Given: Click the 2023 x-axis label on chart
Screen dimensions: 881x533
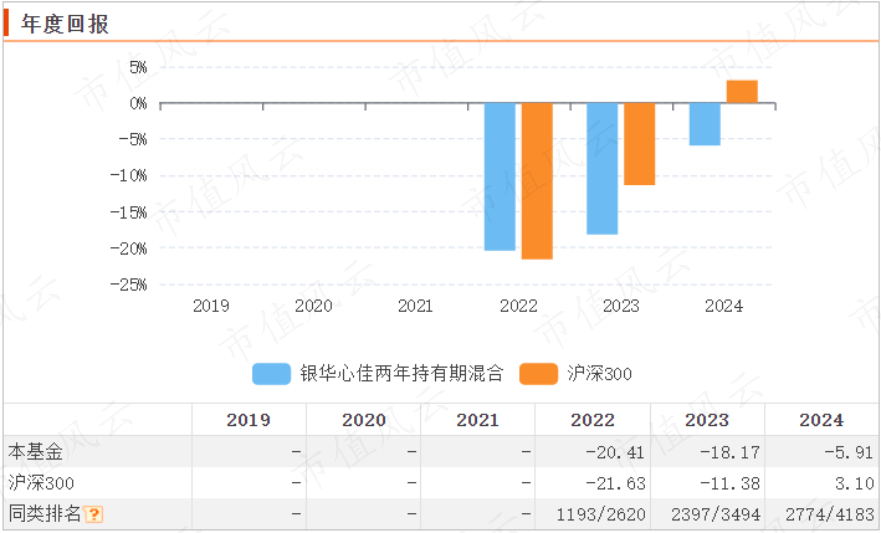Looking at the screenshot, I should 621,306.
